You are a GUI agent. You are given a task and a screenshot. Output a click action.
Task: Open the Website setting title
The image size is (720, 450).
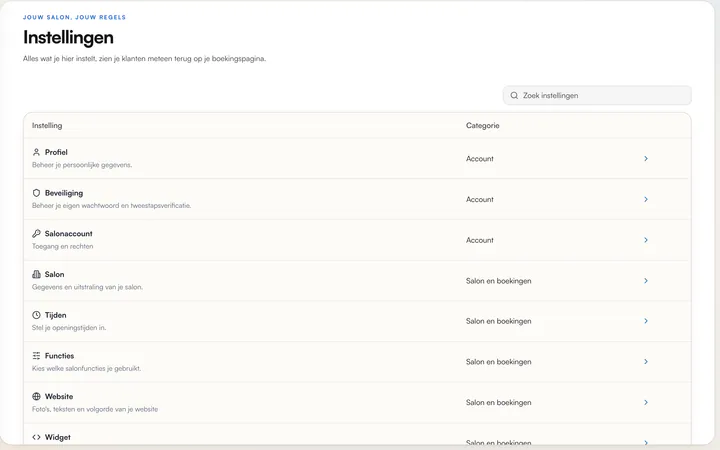(59, 396)
